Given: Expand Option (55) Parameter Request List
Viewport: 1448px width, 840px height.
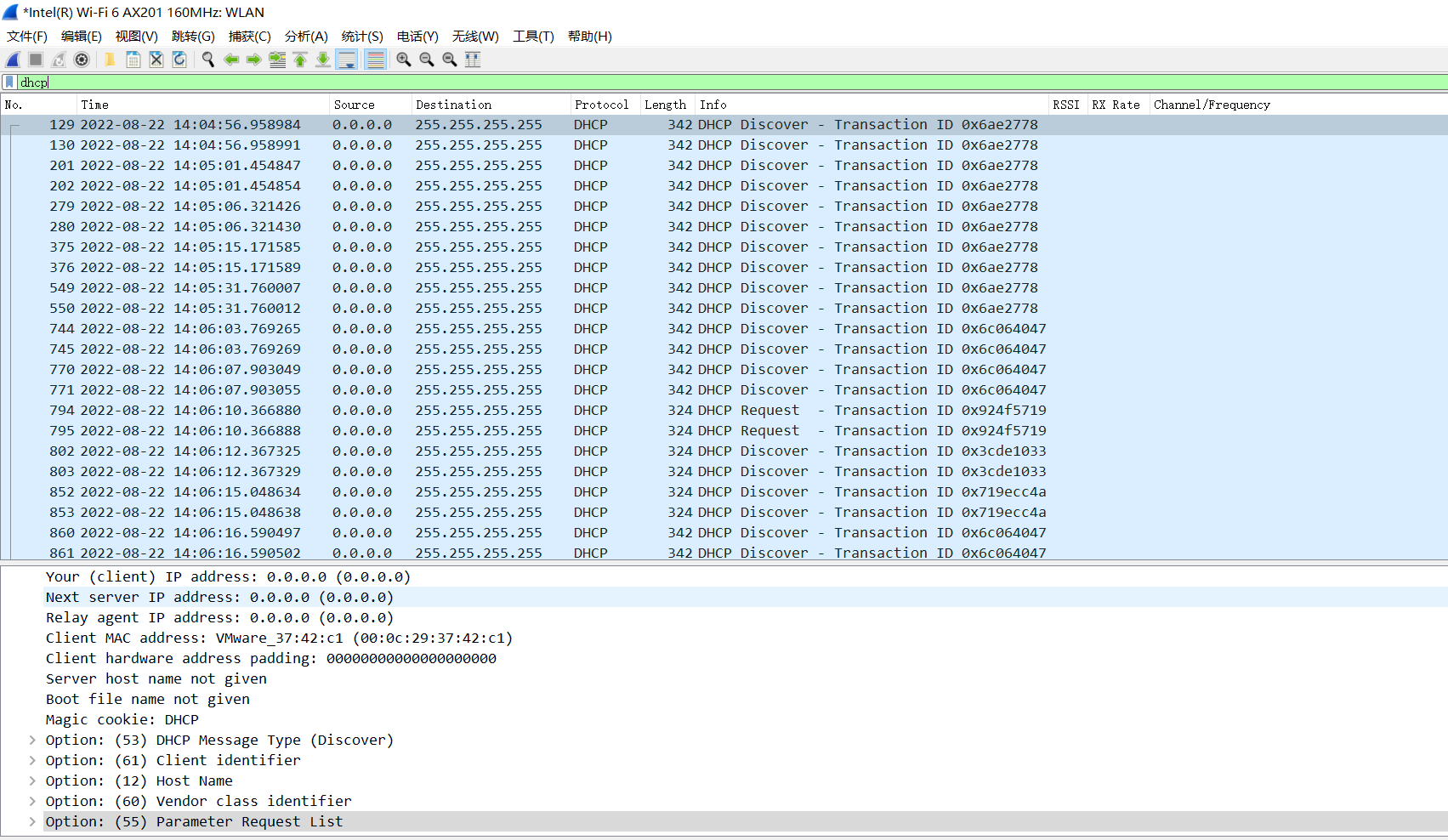Looking at the screenshot, I should point(32,822).
